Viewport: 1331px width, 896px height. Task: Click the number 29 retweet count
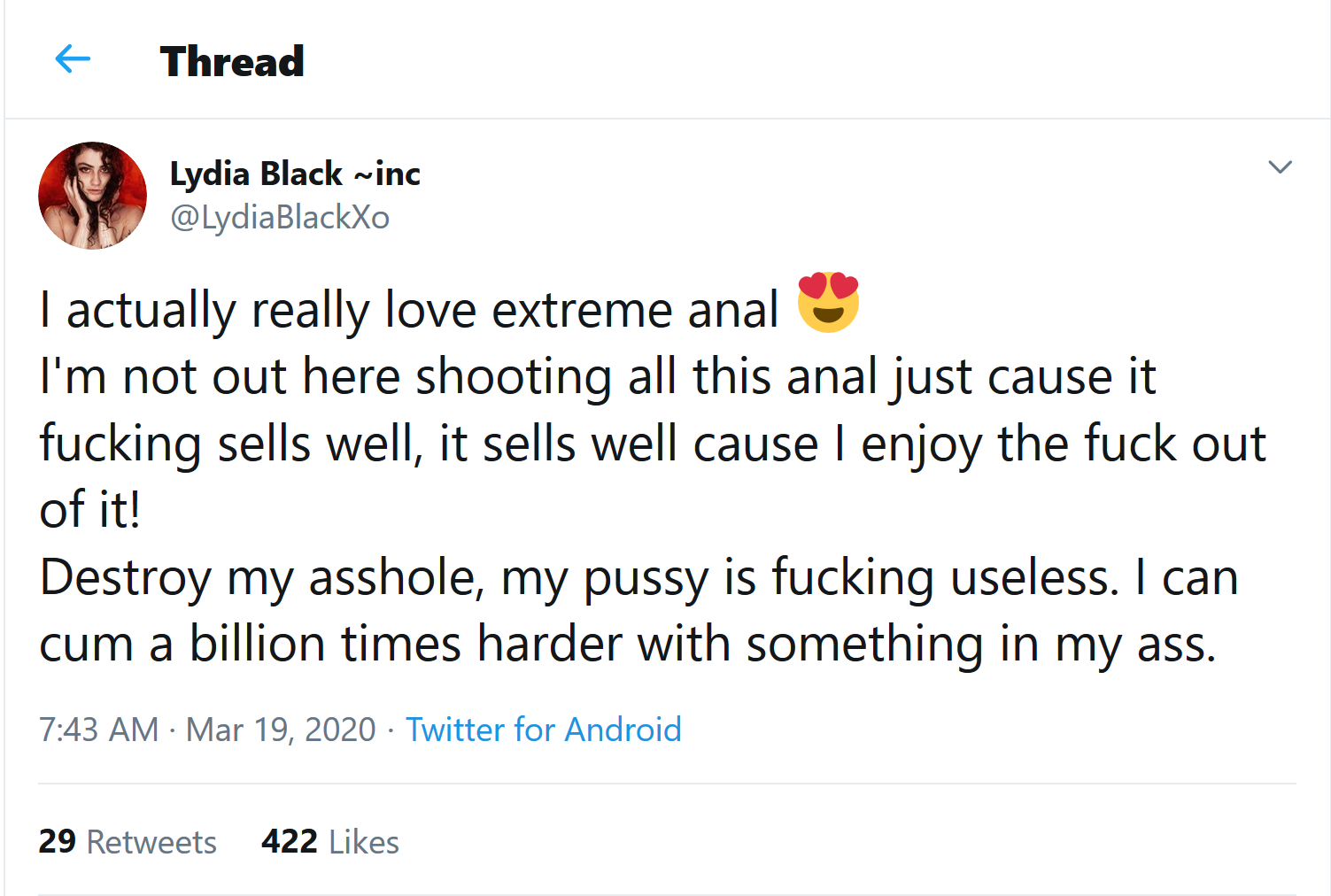(58, 842)
